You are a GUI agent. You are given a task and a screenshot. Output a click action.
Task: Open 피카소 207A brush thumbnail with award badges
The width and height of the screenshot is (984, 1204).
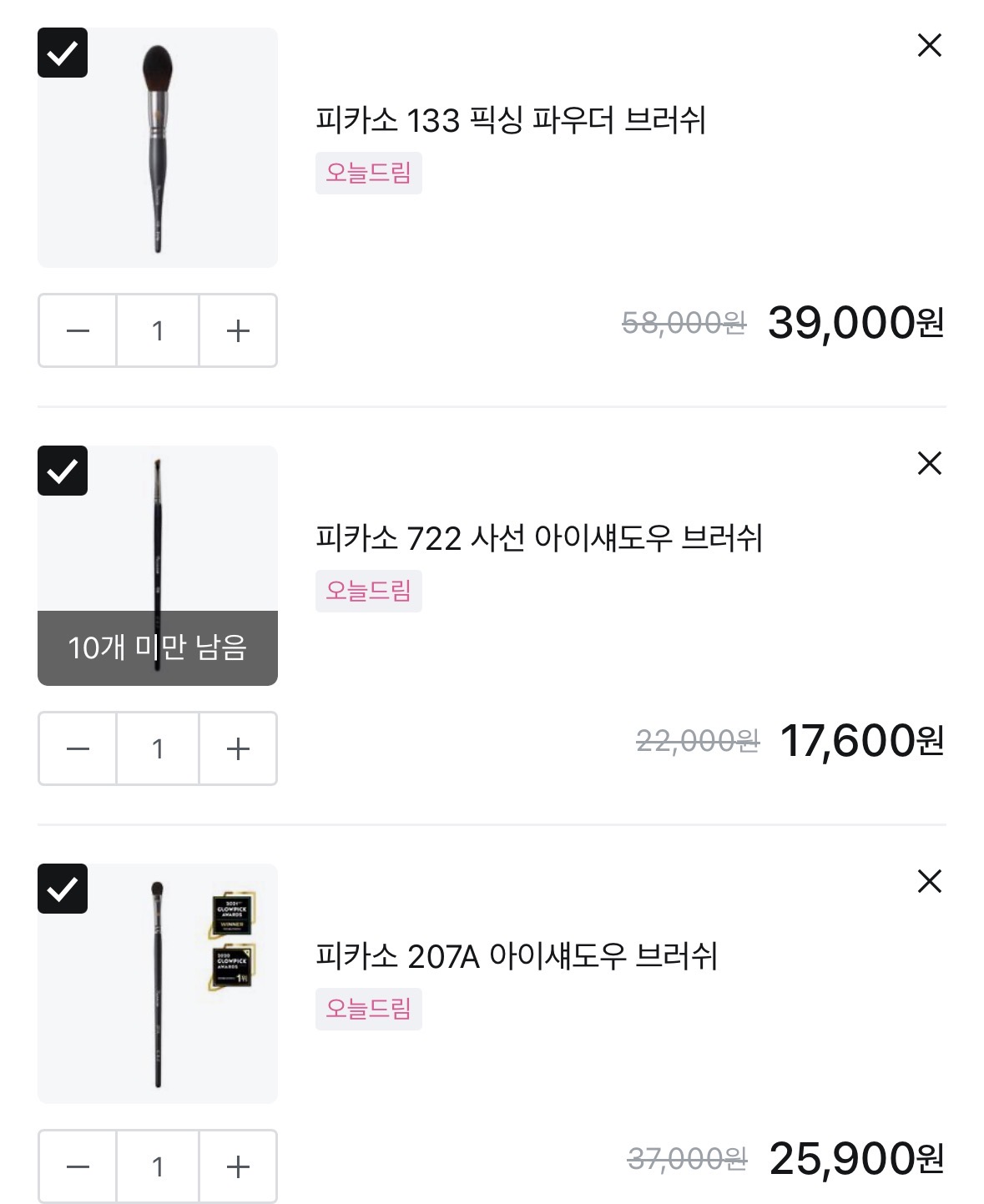coord(158,984)
